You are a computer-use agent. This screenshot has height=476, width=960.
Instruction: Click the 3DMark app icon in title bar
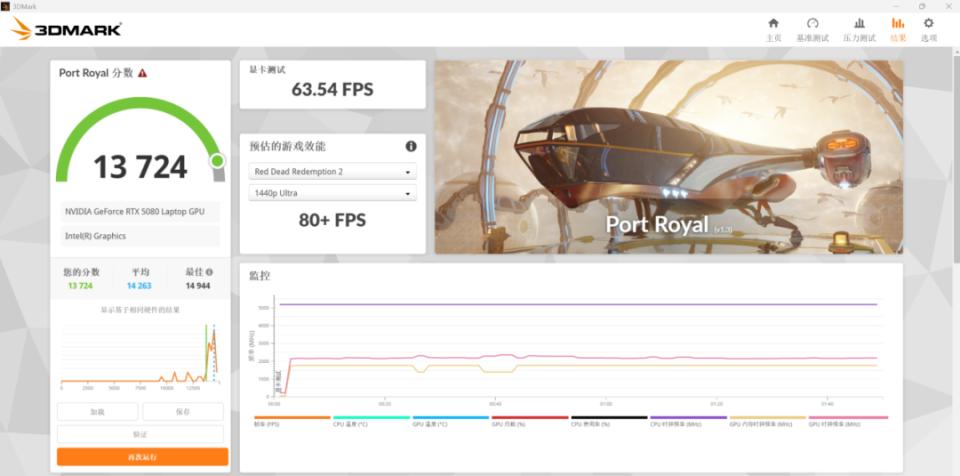click(6, 6)
